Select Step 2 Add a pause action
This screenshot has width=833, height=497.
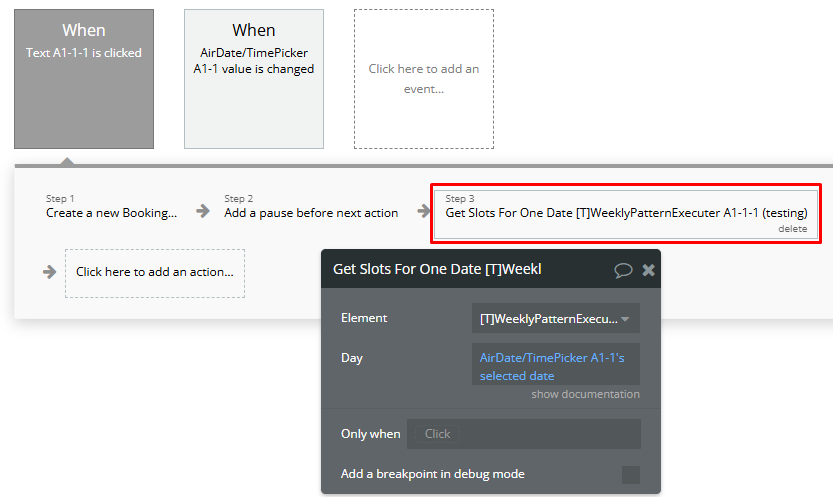click(x=311, y=212)
